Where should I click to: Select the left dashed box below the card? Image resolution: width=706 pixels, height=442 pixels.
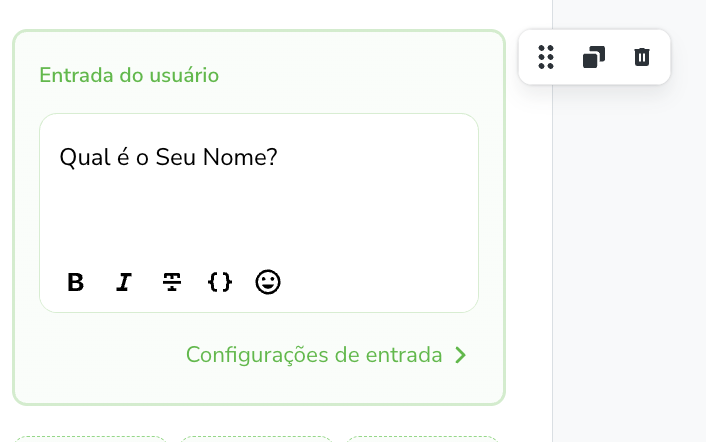[91, 438]
